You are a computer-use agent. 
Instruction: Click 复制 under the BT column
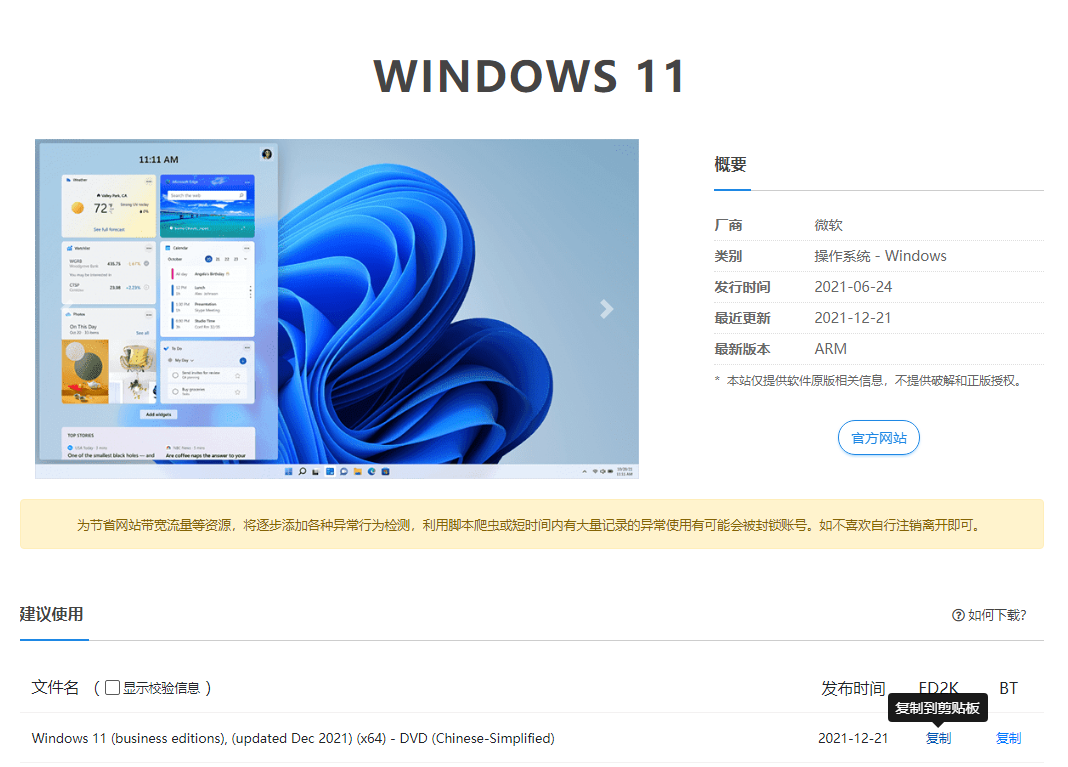pos(1008,738)
